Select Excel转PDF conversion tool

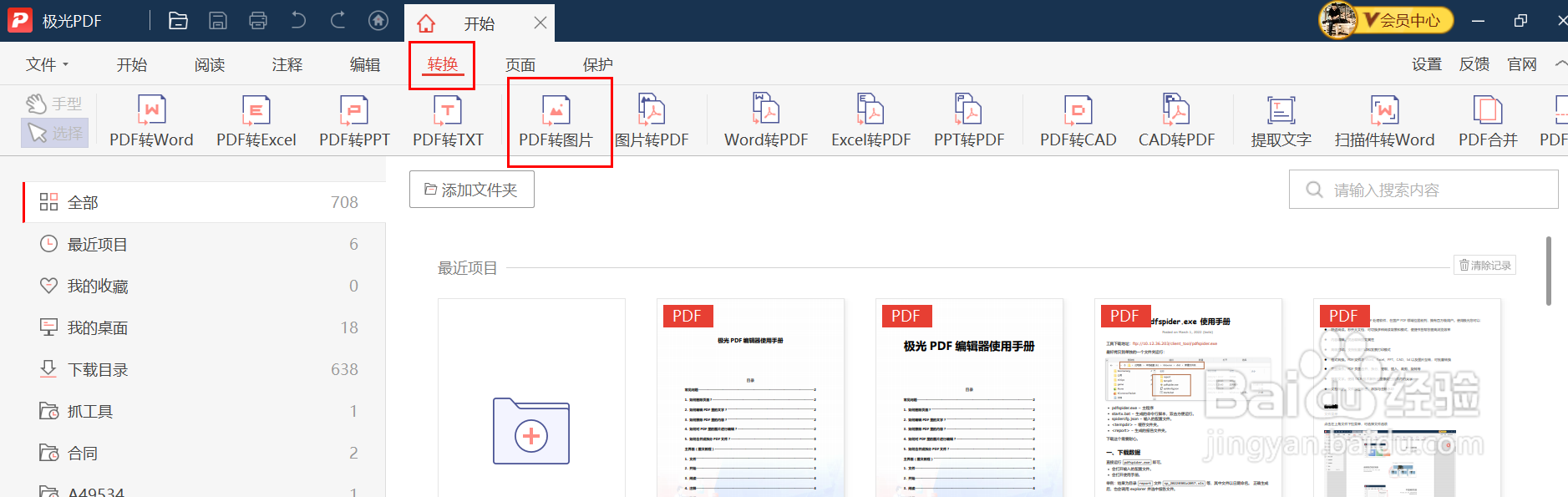(x=870, y=122)
